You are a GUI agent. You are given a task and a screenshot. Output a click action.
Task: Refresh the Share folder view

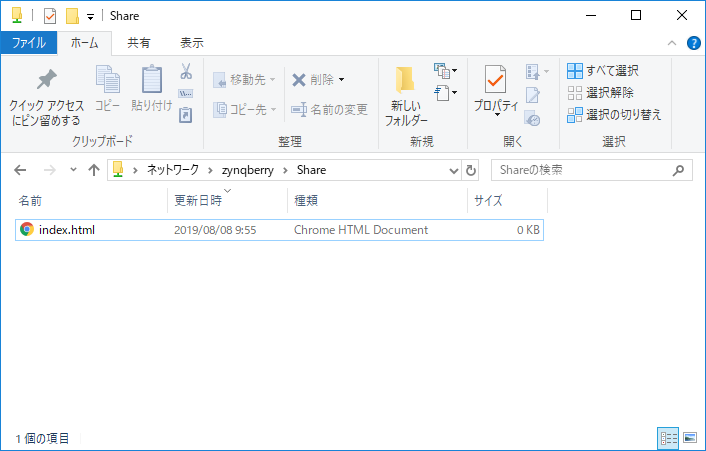(x=472, y=170)
